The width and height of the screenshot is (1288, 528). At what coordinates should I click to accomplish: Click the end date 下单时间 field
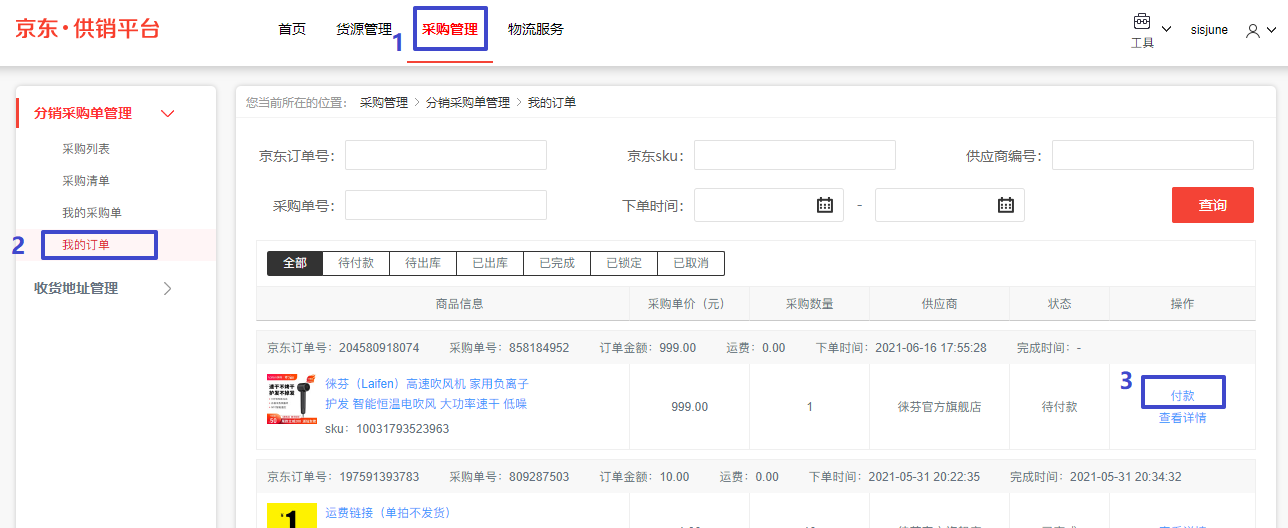[x=950, y=205]
